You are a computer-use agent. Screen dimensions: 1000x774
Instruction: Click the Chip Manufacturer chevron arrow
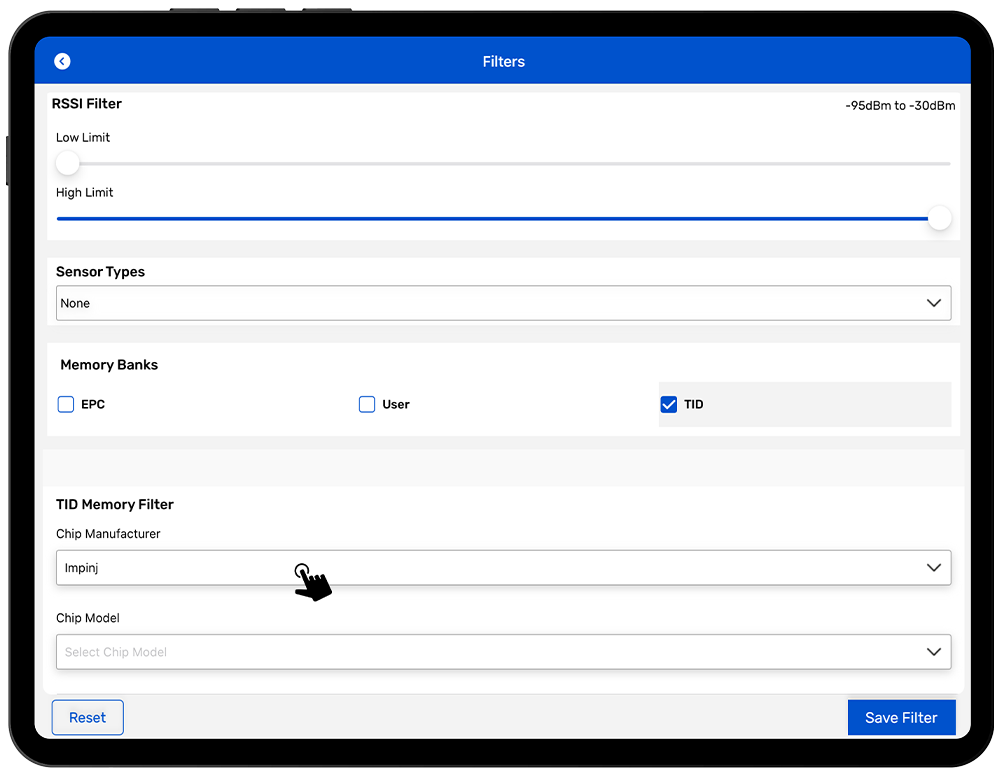tap(933, 568)
